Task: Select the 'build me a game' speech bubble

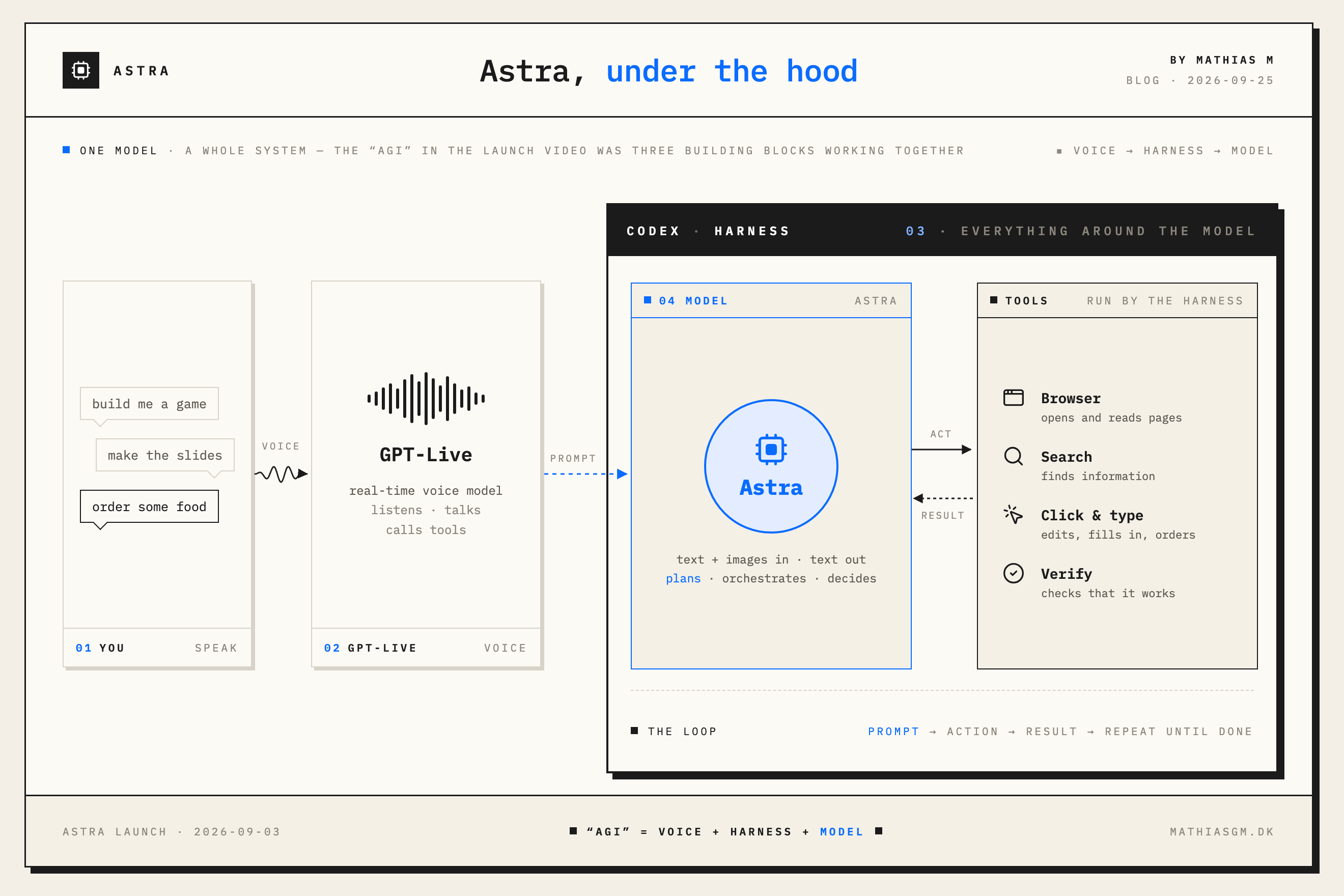Action: pyautogui.click(x=149, y=404)
